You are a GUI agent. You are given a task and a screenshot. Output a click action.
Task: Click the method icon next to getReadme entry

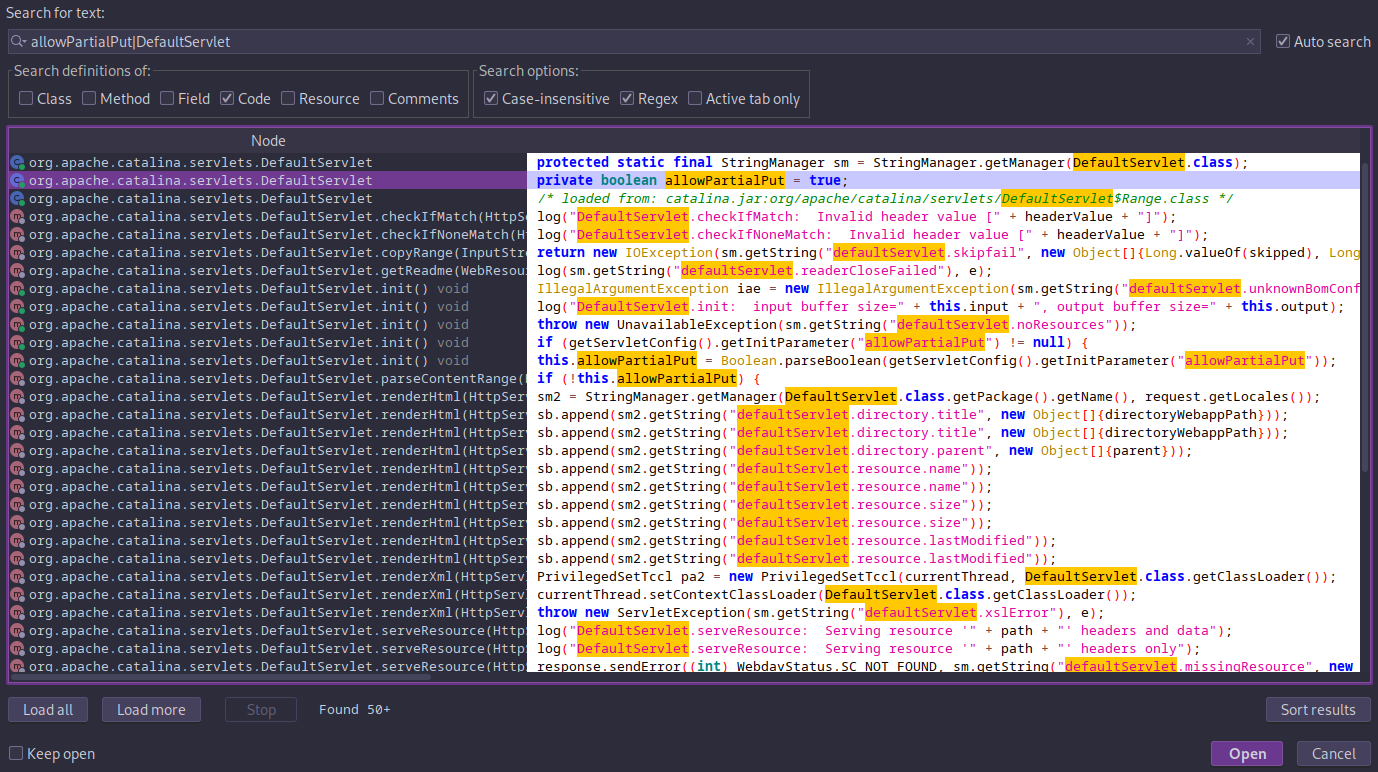pyautogui.click(x=18, y=270)
